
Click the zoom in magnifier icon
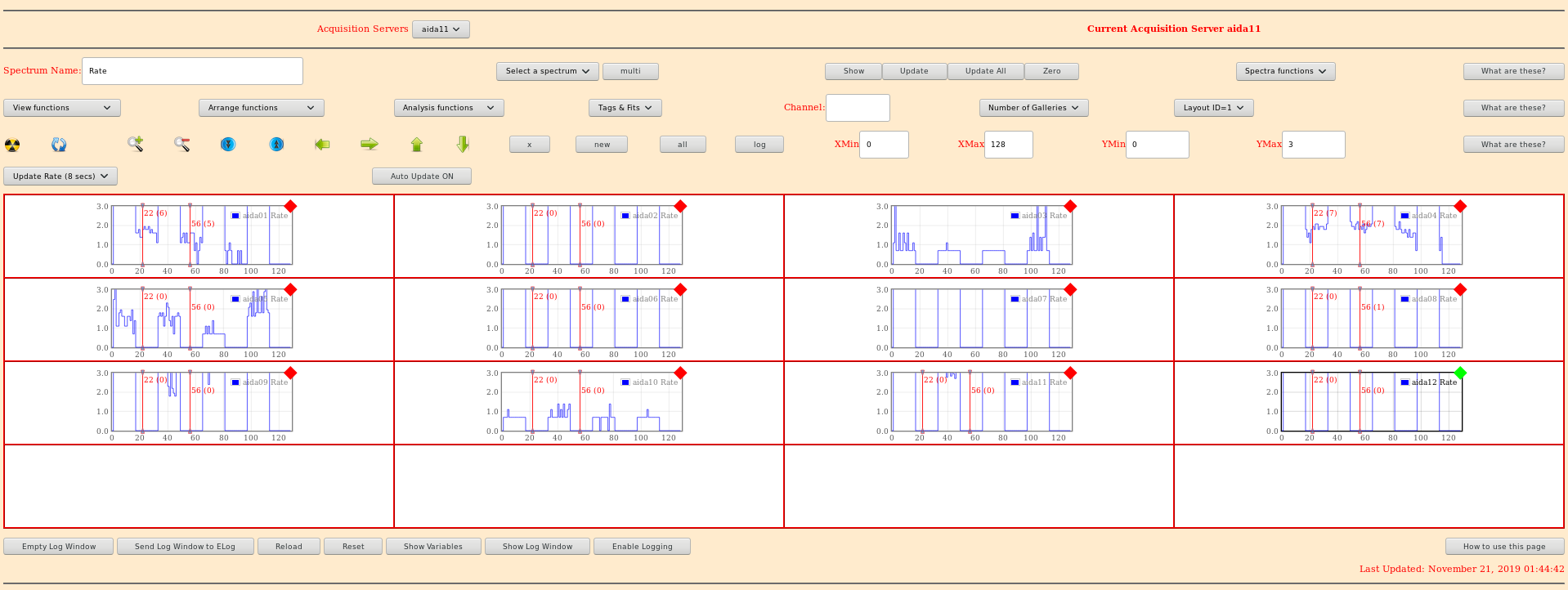[x=136, y=145]
